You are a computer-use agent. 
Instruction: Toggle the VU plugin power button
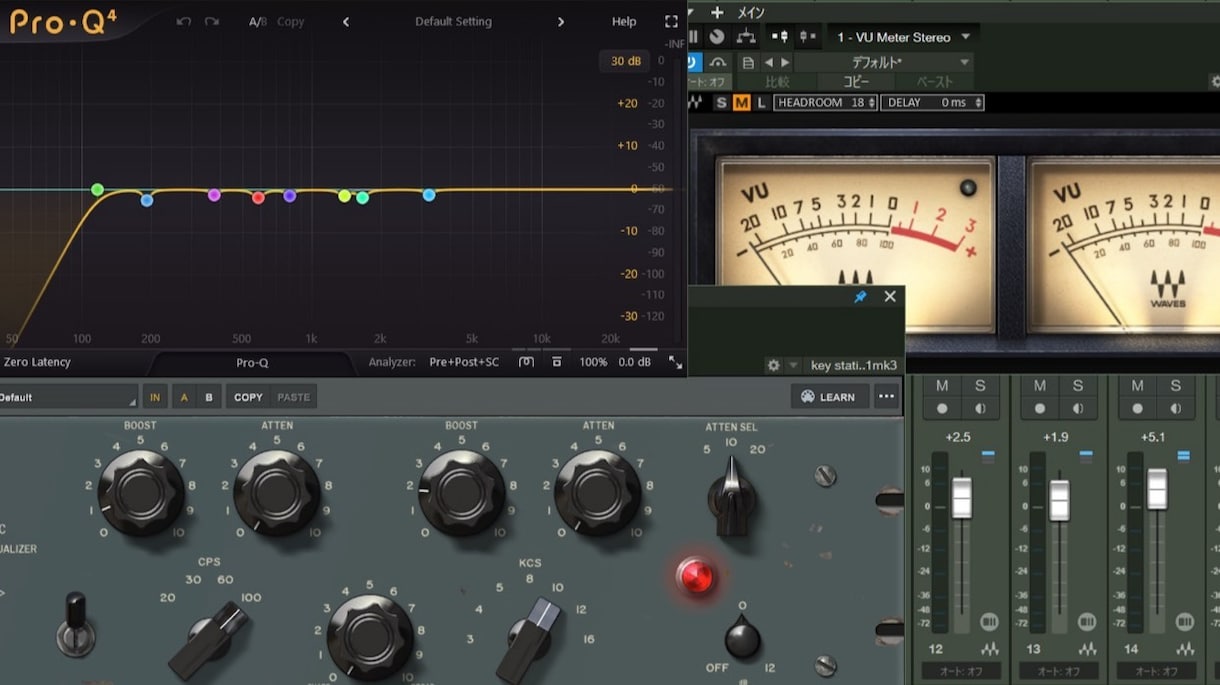click(x=694, y=62)
